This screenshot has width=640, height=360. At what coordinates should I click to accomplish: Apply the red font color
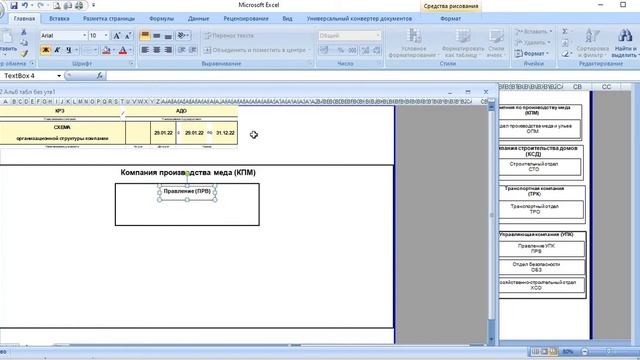122,50
